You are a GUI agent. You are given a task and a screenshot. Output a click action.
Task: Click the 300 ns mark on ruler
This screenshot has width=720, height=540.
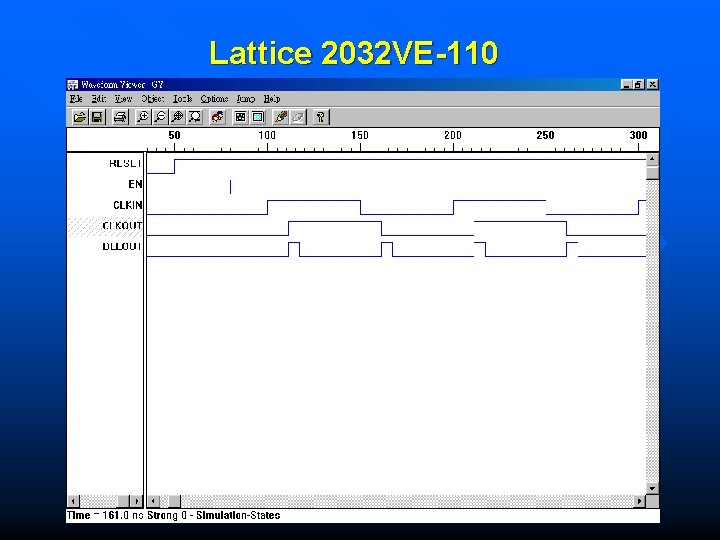(638, 135)
